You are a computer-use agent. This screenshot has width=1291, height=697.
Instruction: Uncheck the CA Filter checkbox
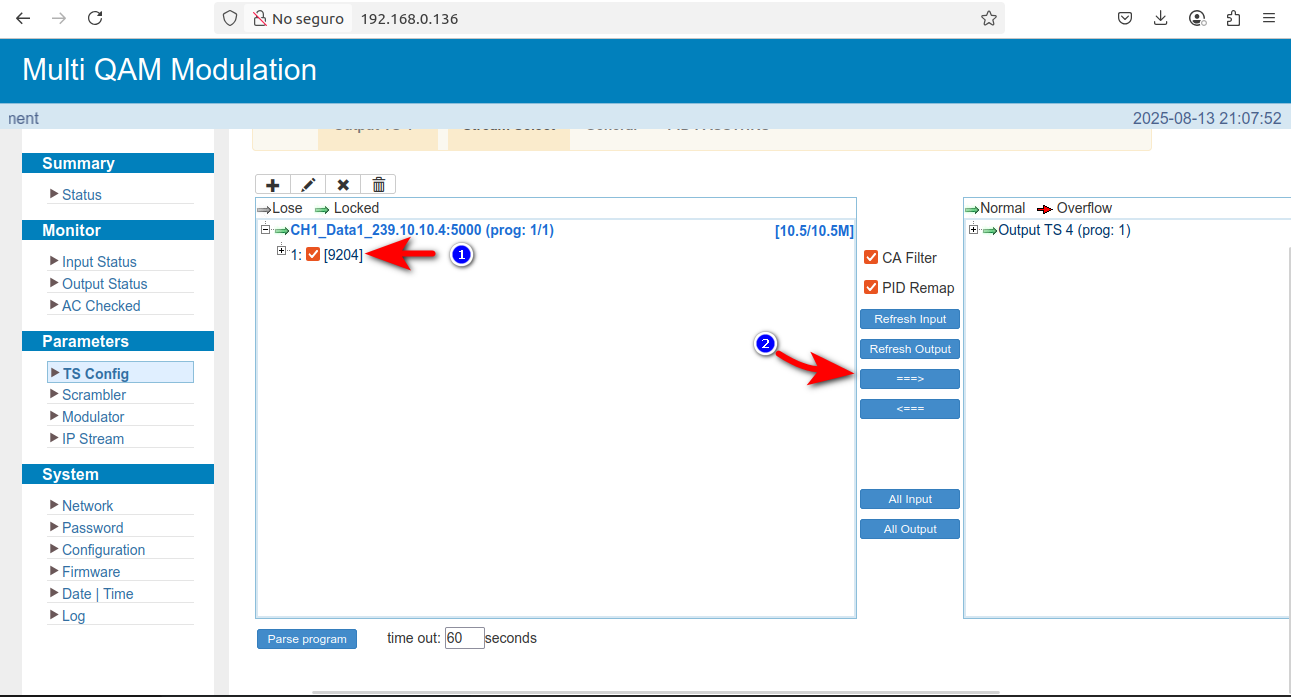click(x=871, y=258)
